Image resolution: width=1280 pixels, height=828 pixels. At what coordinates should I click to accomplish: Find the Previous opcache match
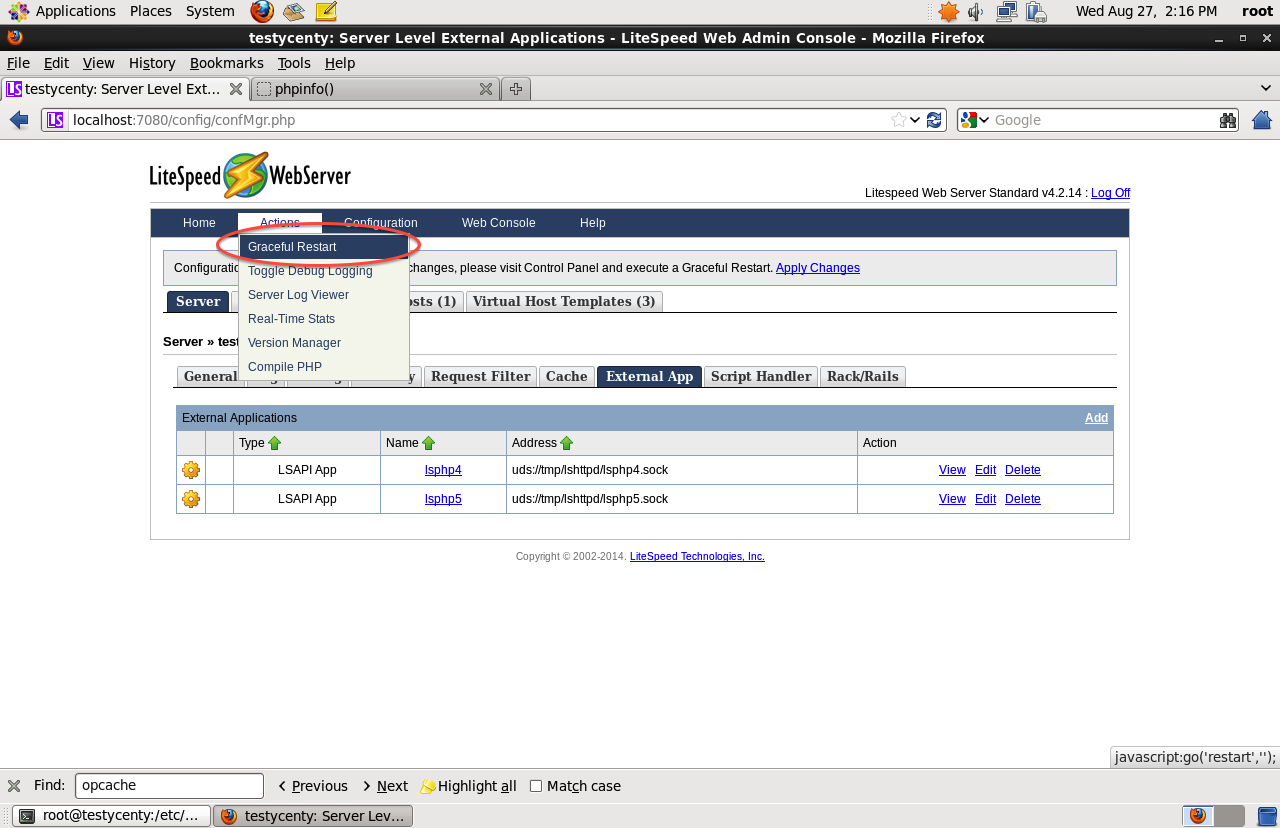point(312,786)
